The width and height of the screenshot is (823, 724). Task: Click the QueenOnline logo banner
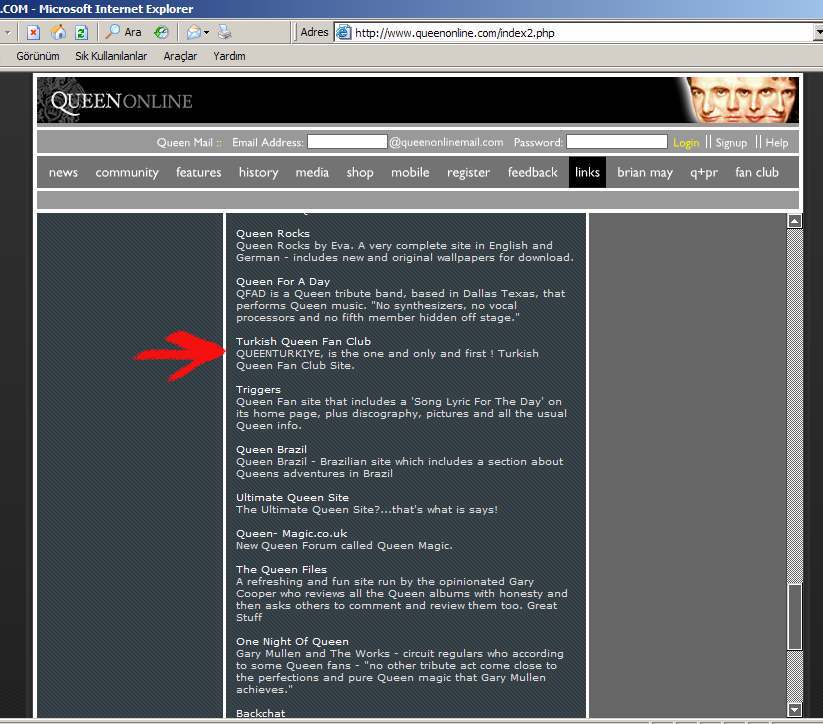pyautogui.click(x=418, y=100)
